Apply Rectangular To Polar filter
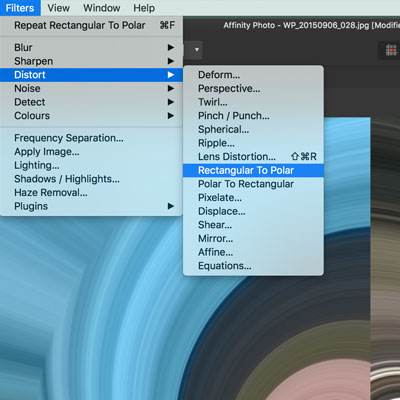The height and width of the screenshot is (400, 400). tap(253, 170)
